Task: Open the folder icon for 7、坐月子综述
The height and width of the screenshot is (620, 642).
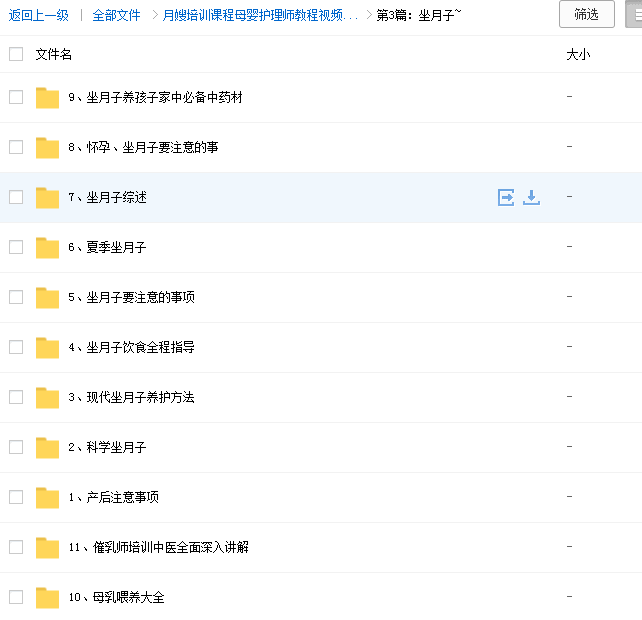Action: coord(47,198)
